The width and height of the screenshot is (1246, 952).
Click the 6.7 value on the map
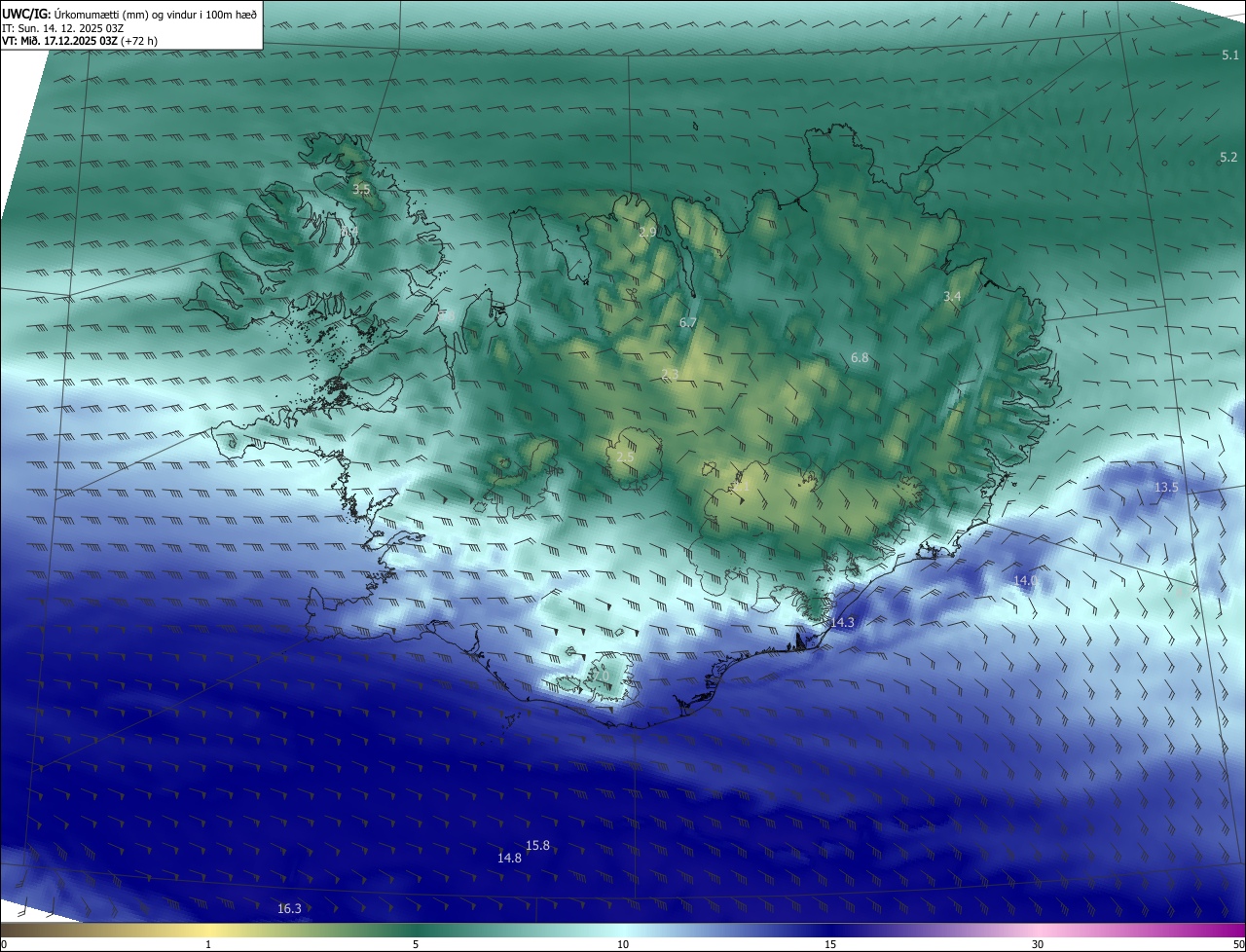(x=688, y=322)
